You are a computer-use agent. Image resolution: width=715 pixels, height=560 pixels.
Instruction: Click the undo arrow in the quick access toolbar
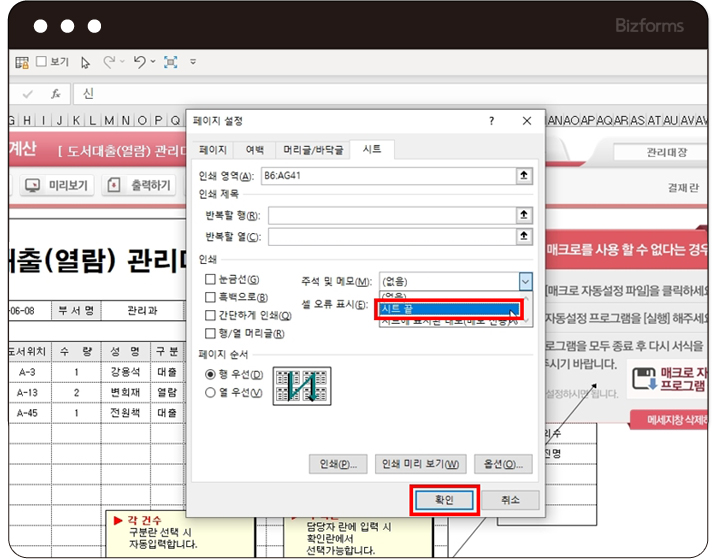(139, 62)
